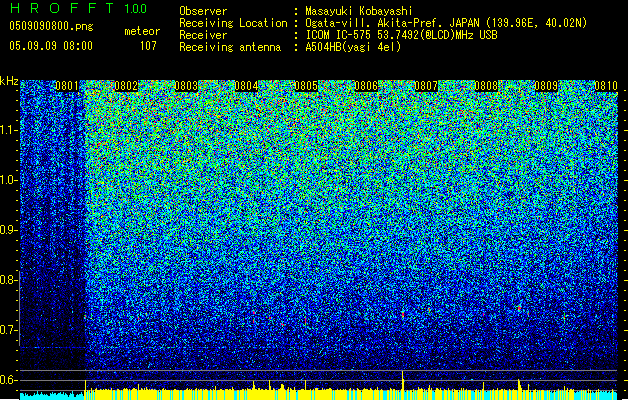Click the Observer label
This screenshot has width=629, height=400.
[x=203, y=11]
